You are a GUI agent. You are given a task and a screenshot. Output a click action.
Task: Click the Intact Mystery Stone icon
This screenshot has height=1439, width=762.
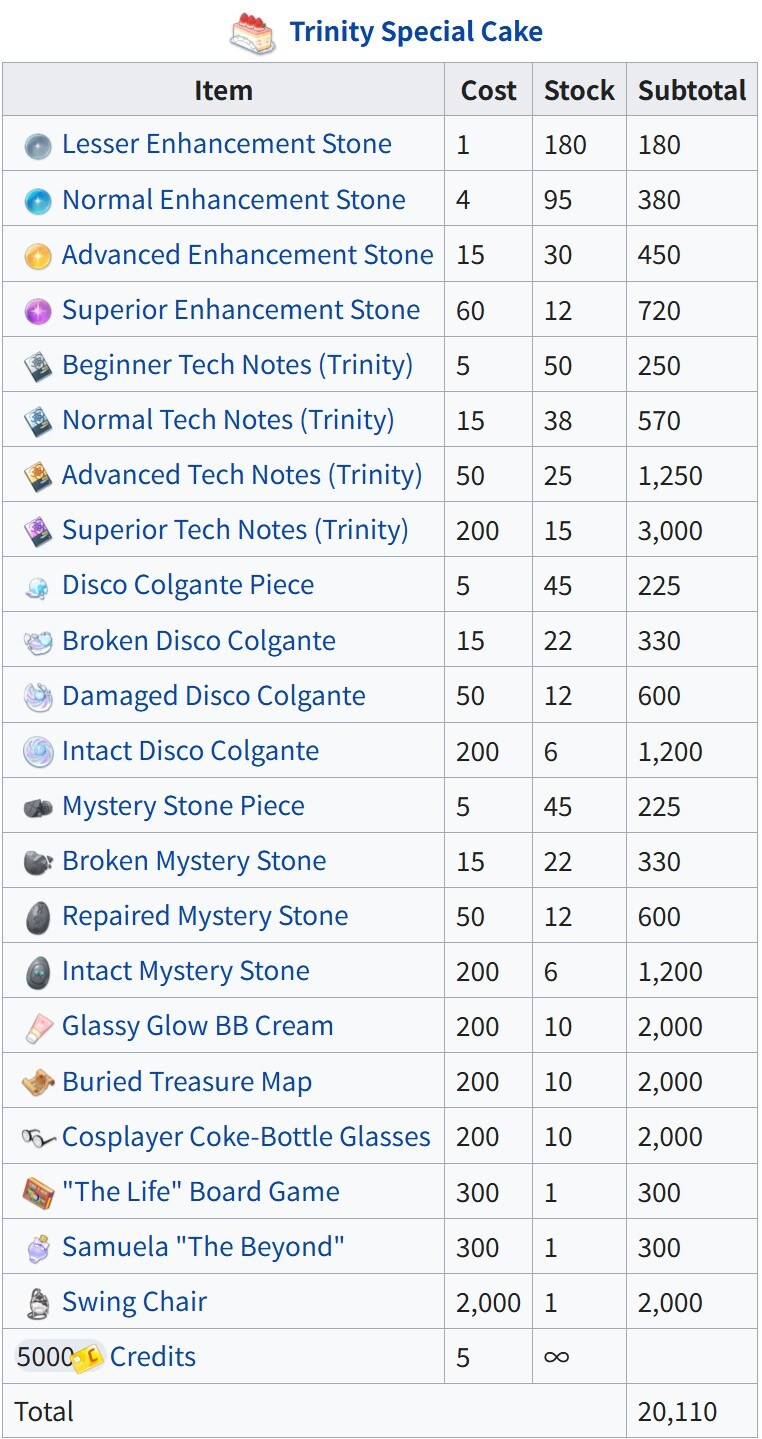pyautogui.click(x=38, y=971)
